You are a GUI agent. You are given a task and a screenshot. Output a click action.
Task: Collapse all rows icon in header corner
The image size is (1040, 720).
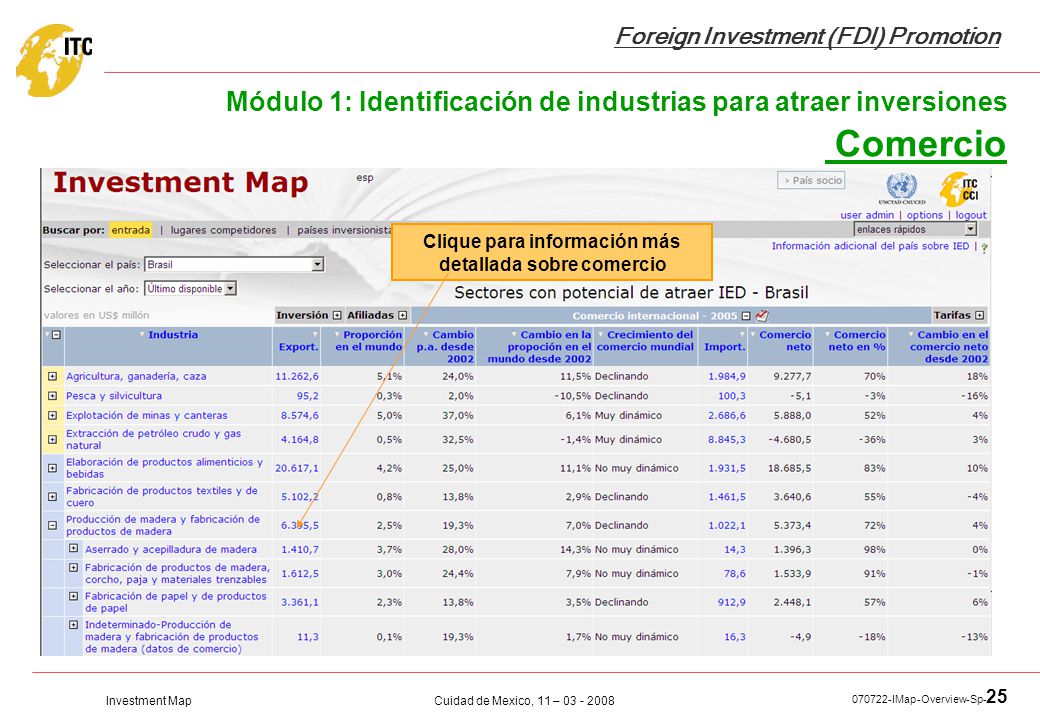click(56, 335)
